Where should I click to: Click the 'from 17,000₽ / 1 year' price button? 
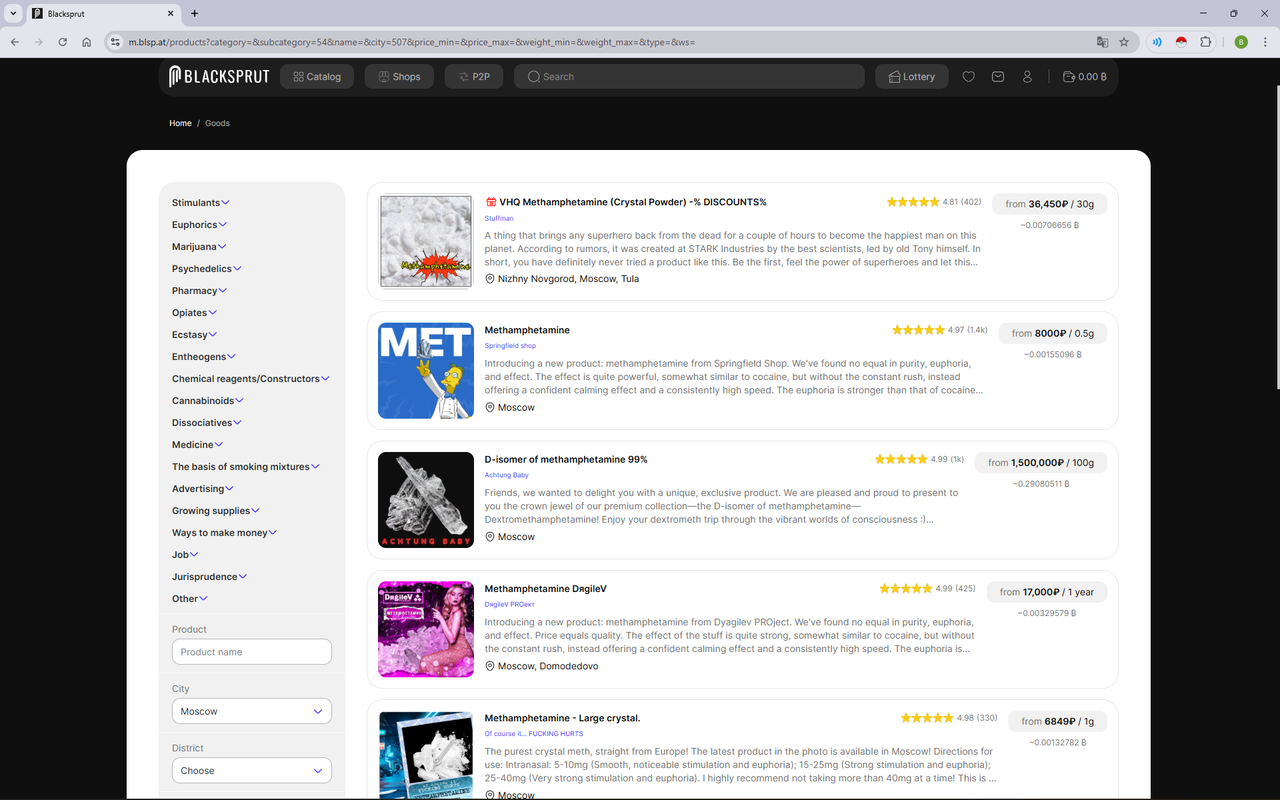point(1047,592)
